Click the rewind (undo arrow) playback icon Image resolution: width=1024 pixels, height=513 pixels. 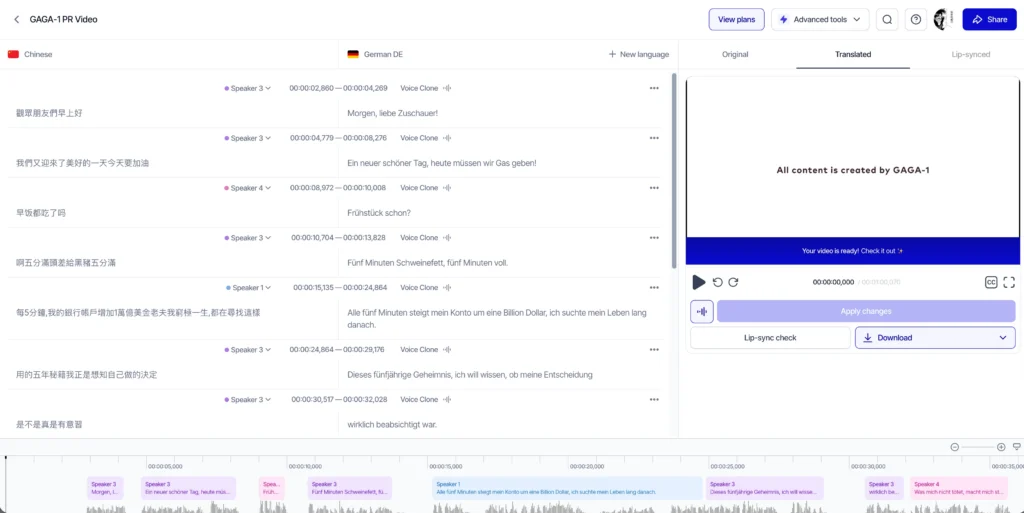717,283
